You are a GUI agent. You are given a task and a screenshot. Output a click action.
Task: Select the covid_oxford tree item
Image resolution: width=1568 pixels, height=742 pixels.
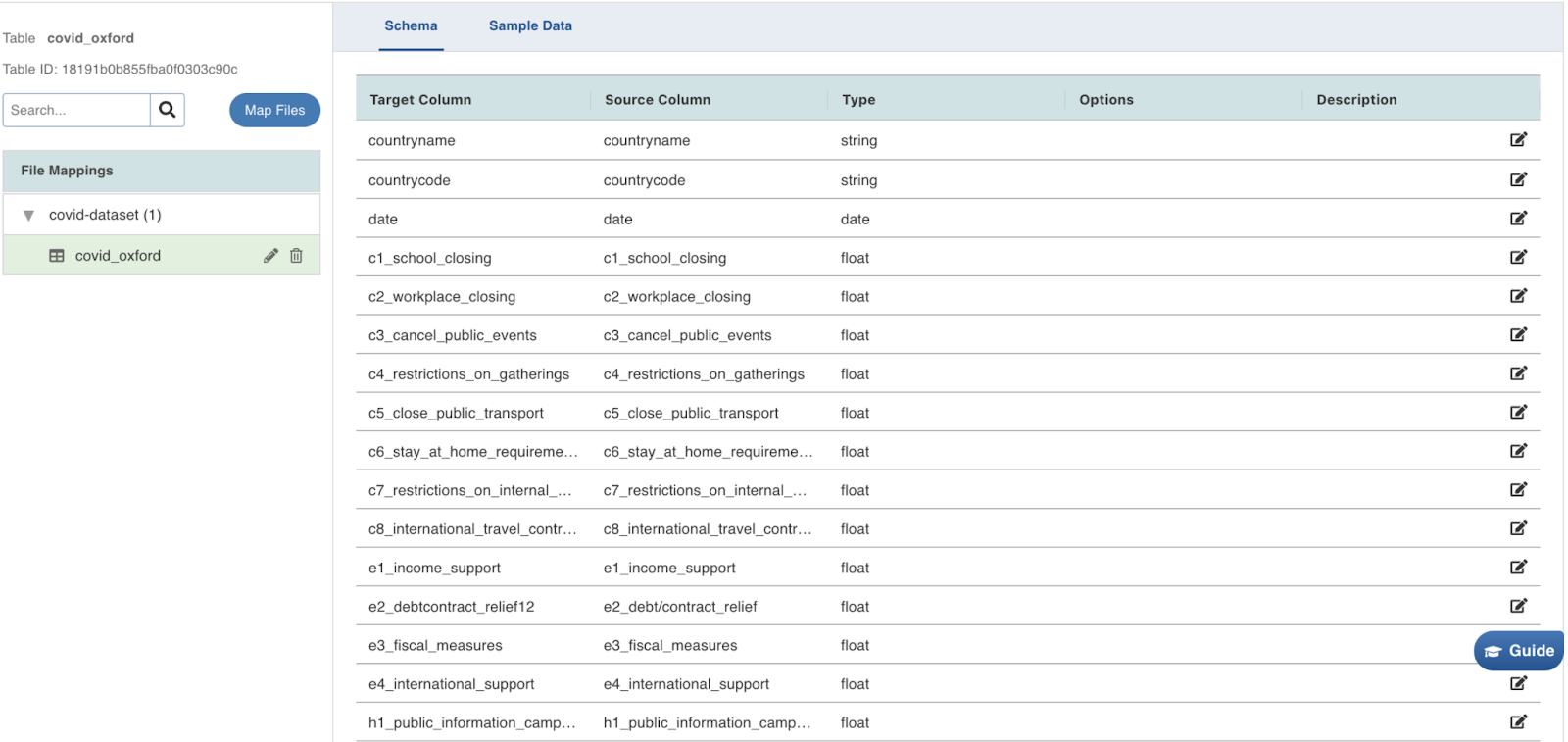(162, 256)
